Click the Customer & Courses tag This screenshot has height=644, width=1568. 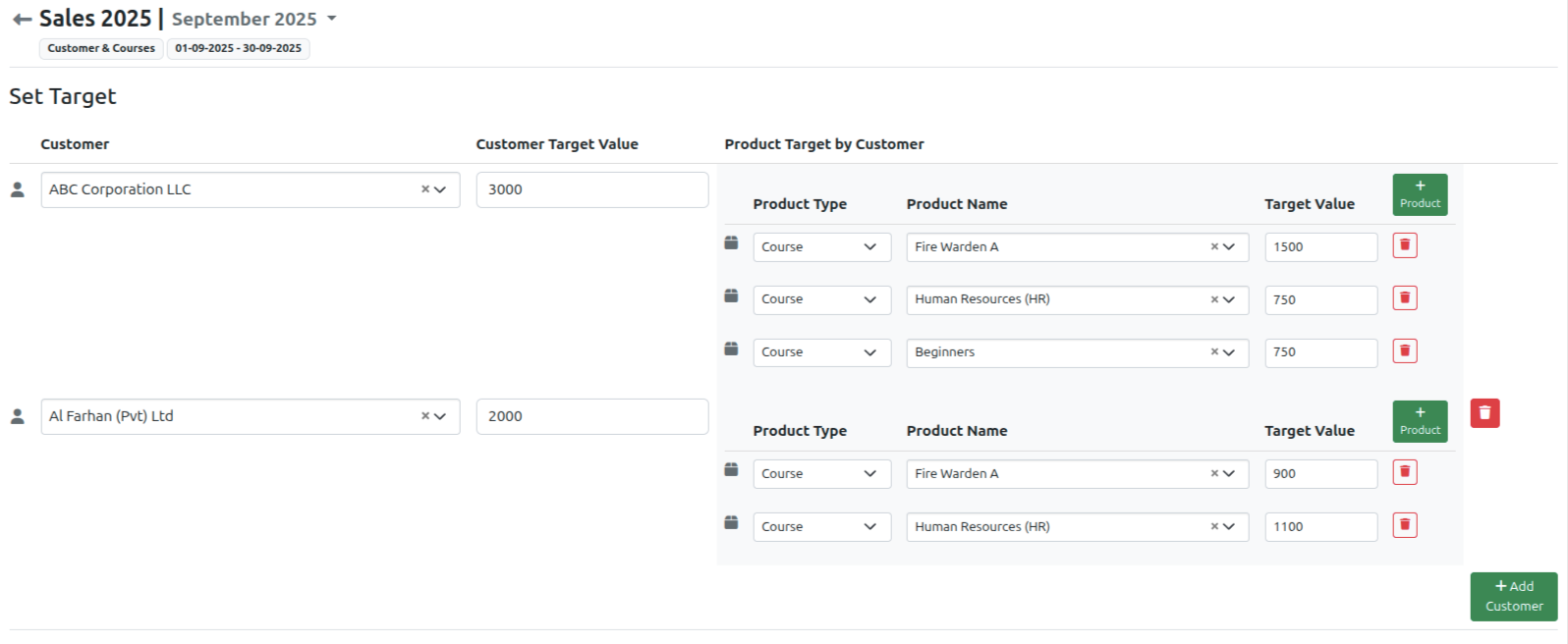[101, 48]
